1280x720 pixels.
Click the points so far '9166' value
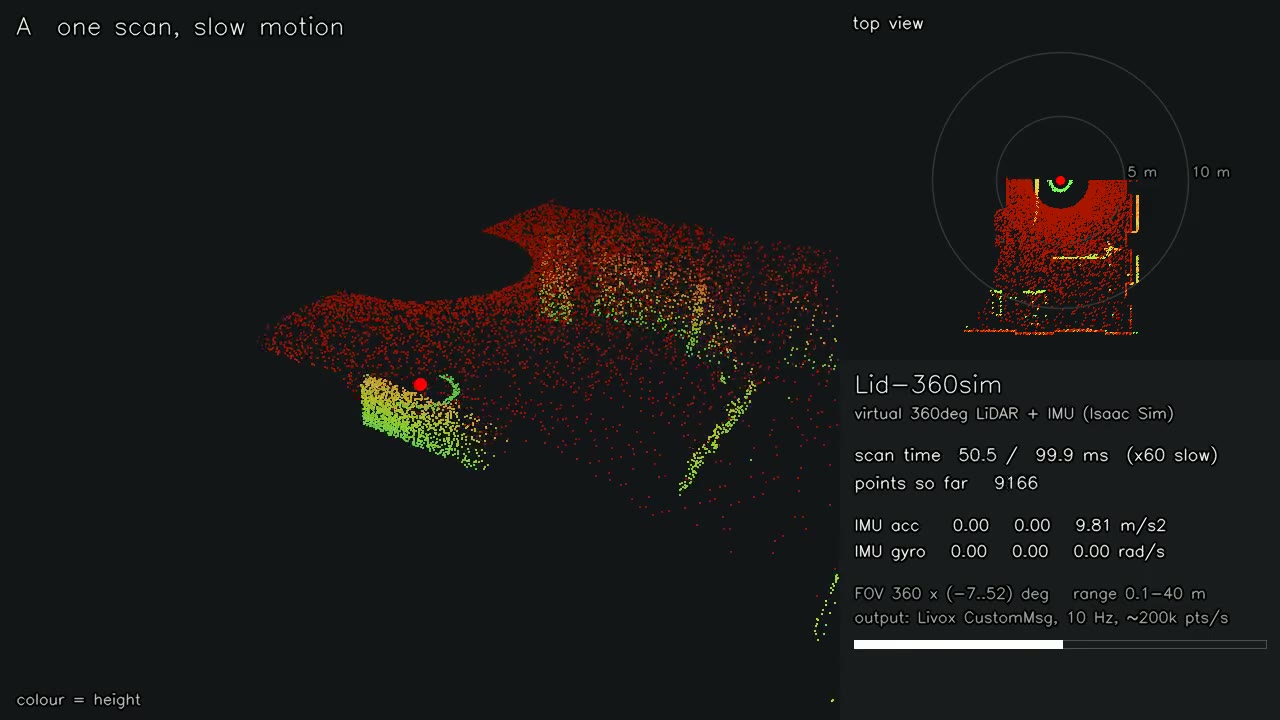[1016, 483]
